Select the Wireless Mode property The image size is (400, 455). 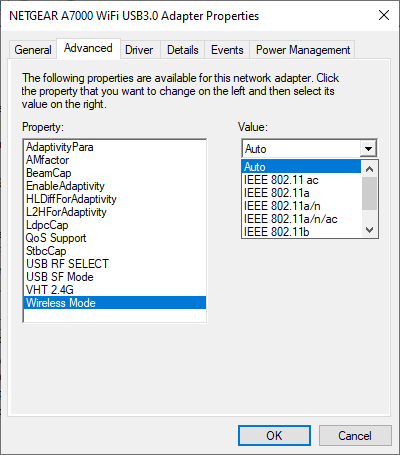[115, 303]
